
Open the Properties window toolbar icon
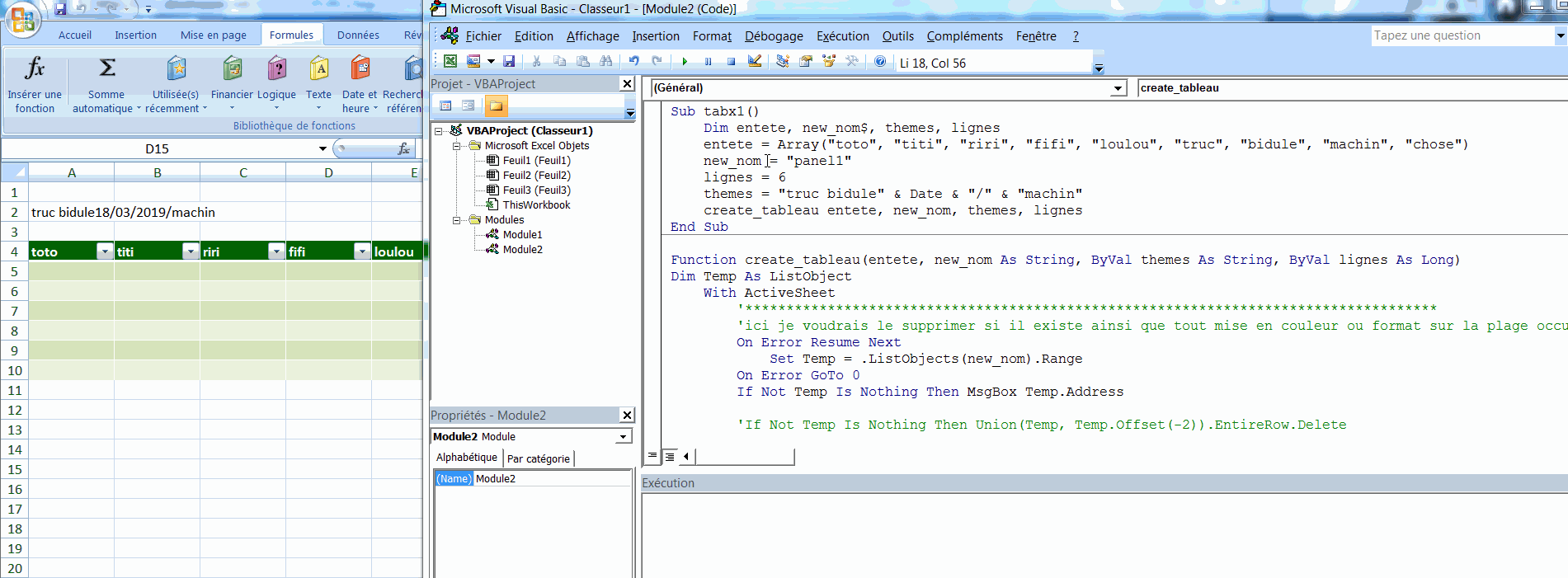pyautogui.click(x=806, y=61)
